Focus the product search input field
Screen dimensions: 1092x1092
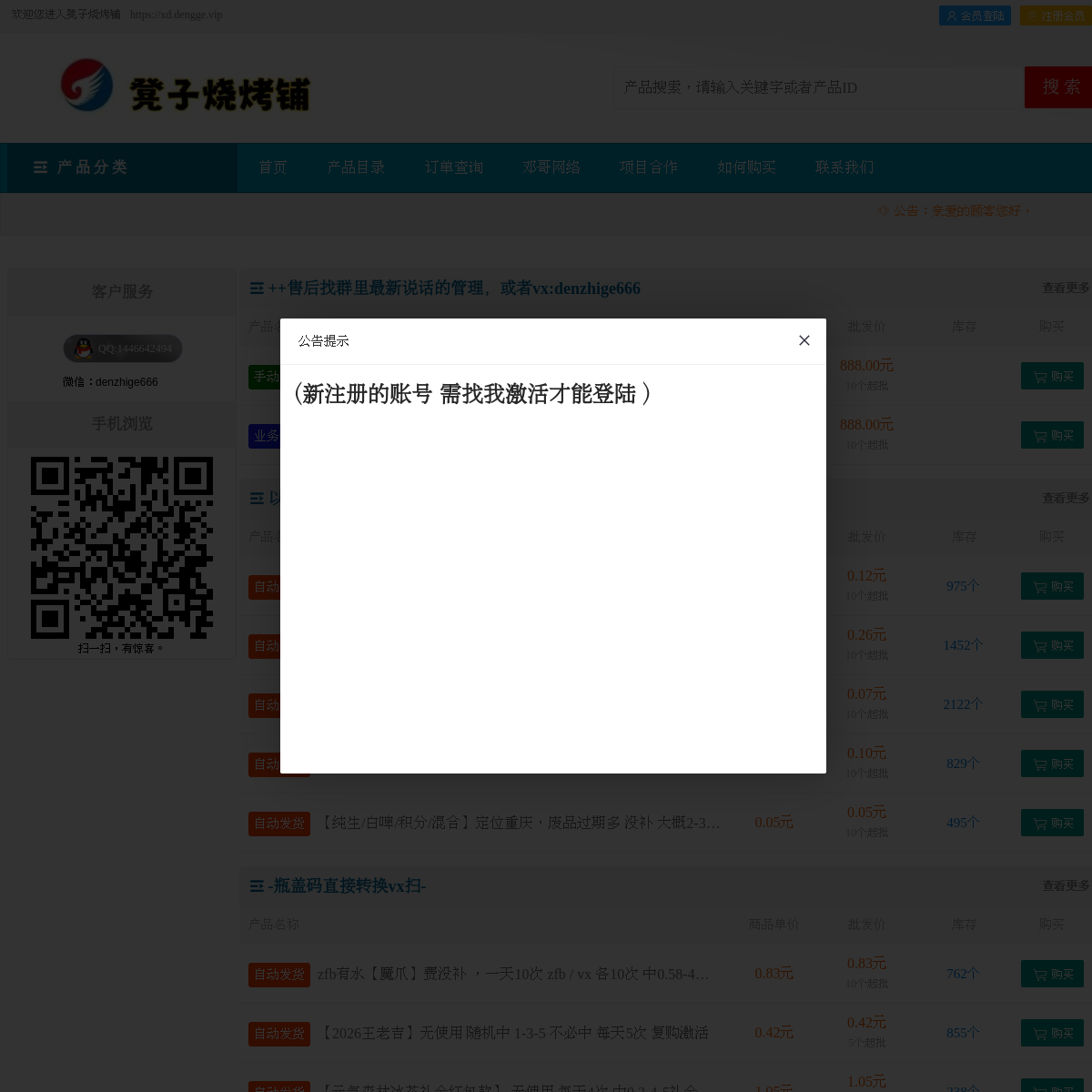821,87
